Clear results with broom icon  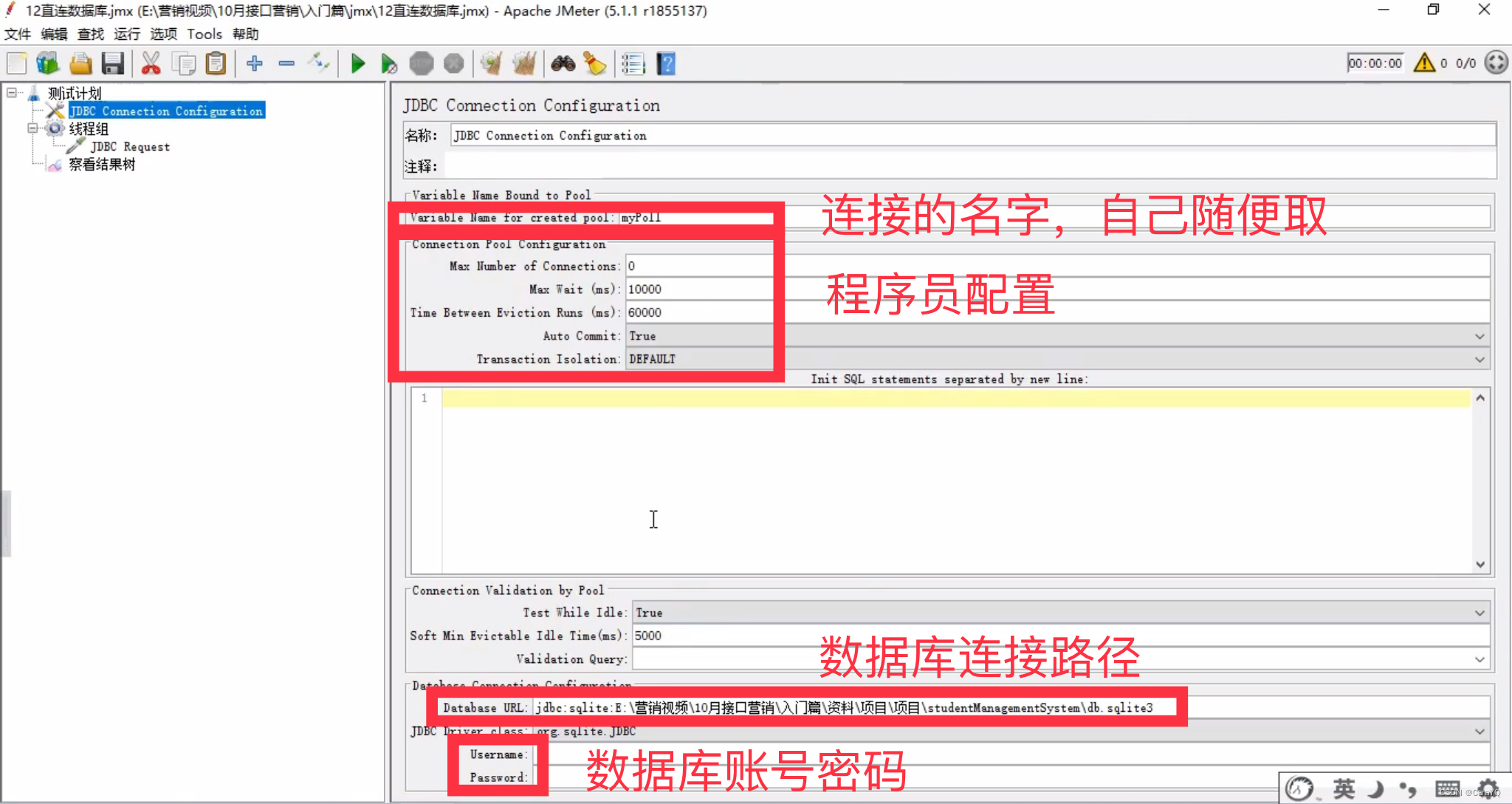491,63
